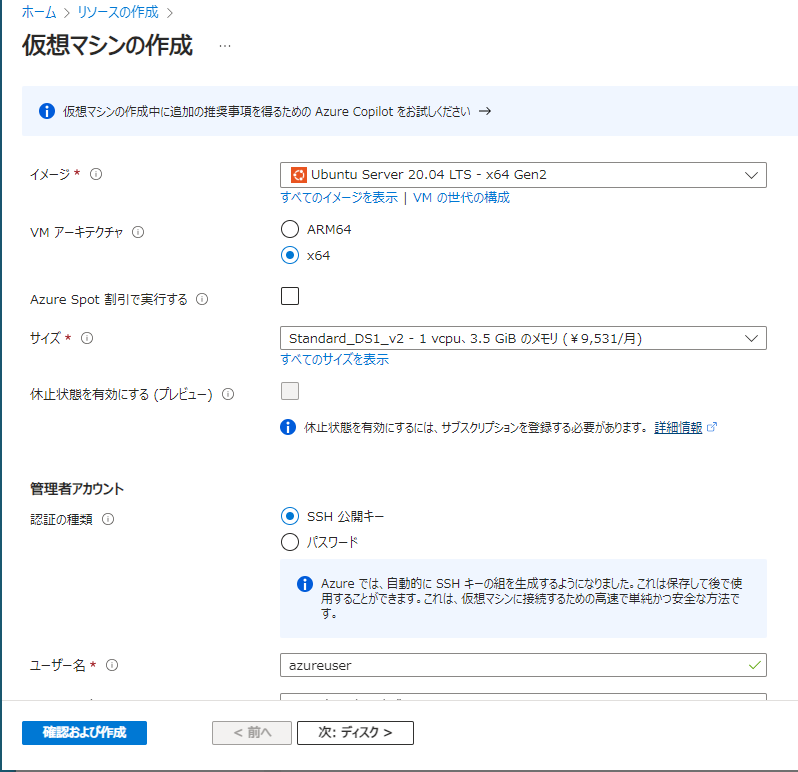Click the info icon beside Azure Spot 割引で実行する

pyautogui.click(x=202, y=299)
